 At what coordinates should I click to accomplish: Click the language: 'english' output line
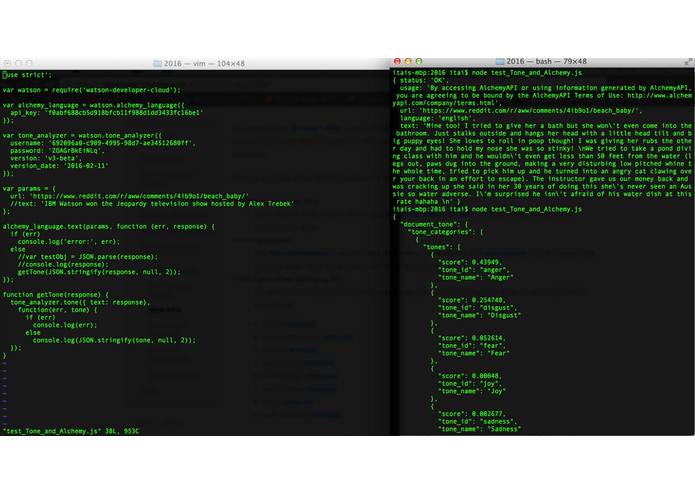[x=436, y=118]
